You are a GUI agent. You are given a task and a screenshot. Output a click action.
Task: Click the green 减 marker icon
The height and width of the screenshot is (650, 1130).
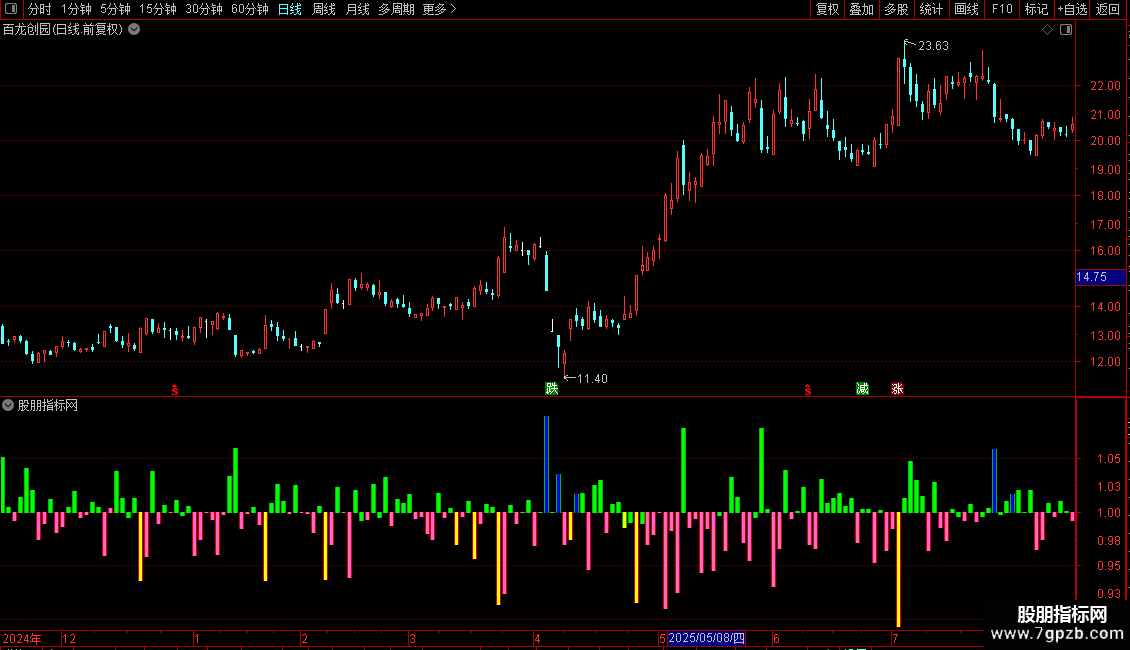coord(863,389)
